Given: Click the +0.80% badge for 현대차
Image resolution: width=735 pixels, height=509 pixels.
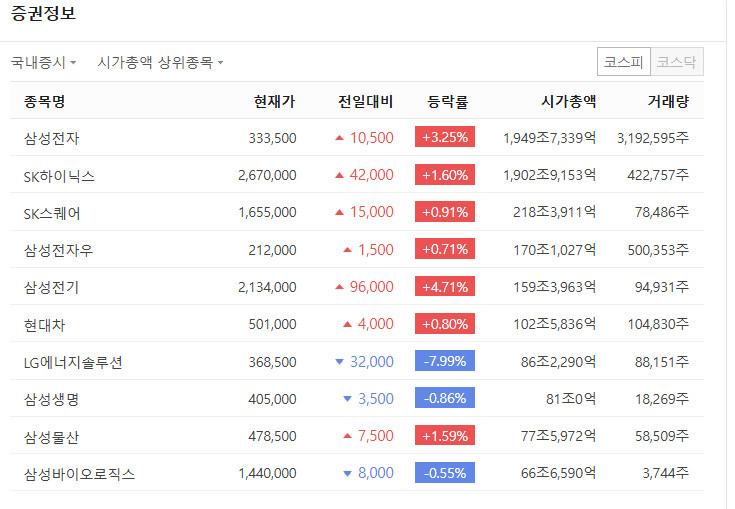Looking at the screenshot, I should [x=445, y=323].
